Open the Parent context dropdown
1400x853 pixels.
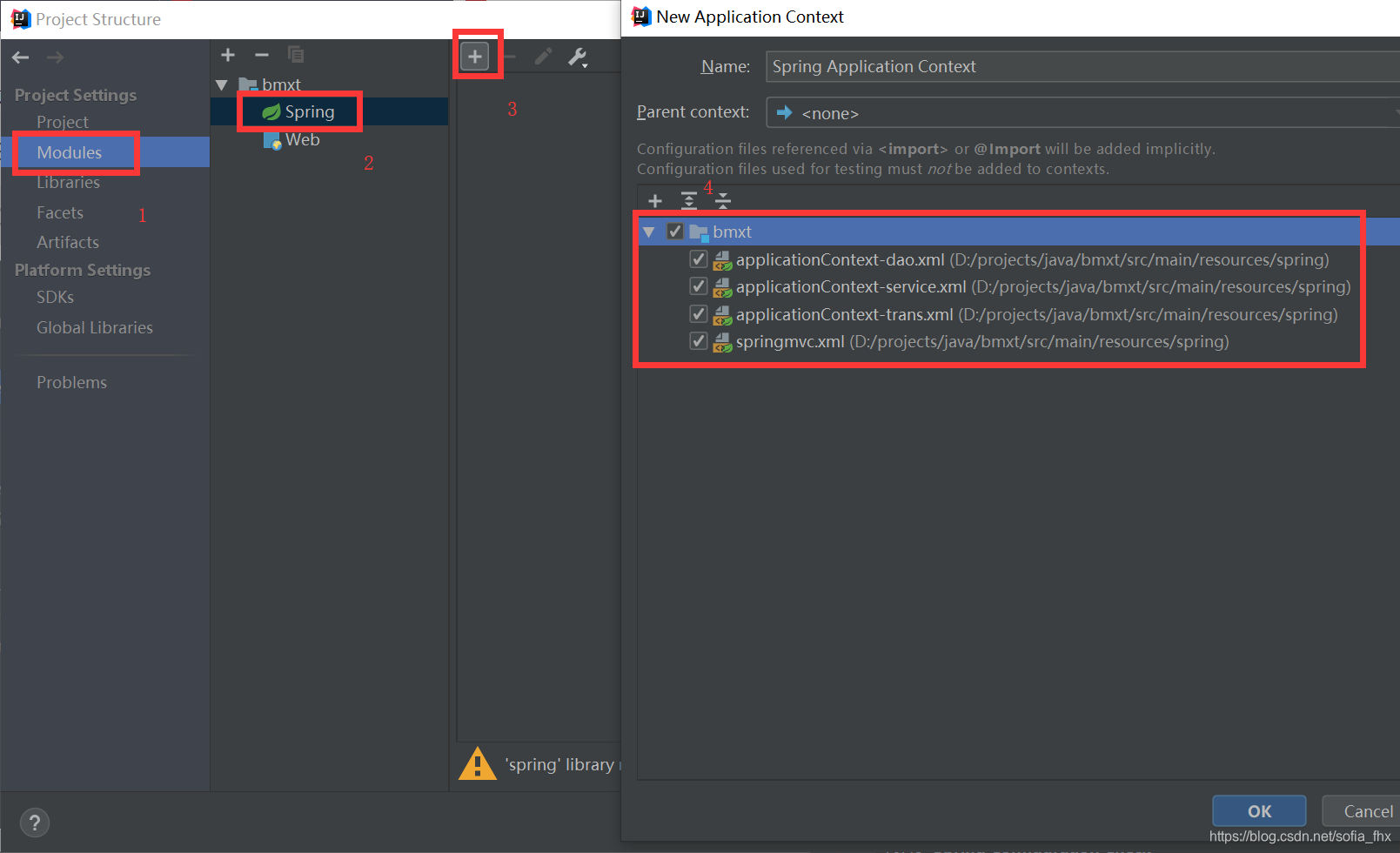click(1082, 113)
